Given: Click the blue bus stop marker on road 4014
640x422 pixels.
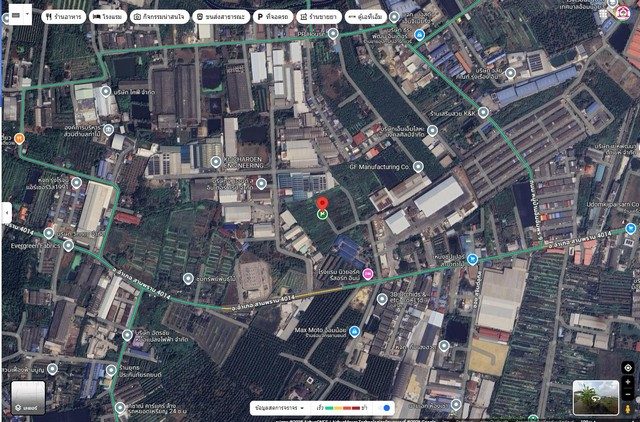Looking at the screenshot, I should (x=472, y=259).
